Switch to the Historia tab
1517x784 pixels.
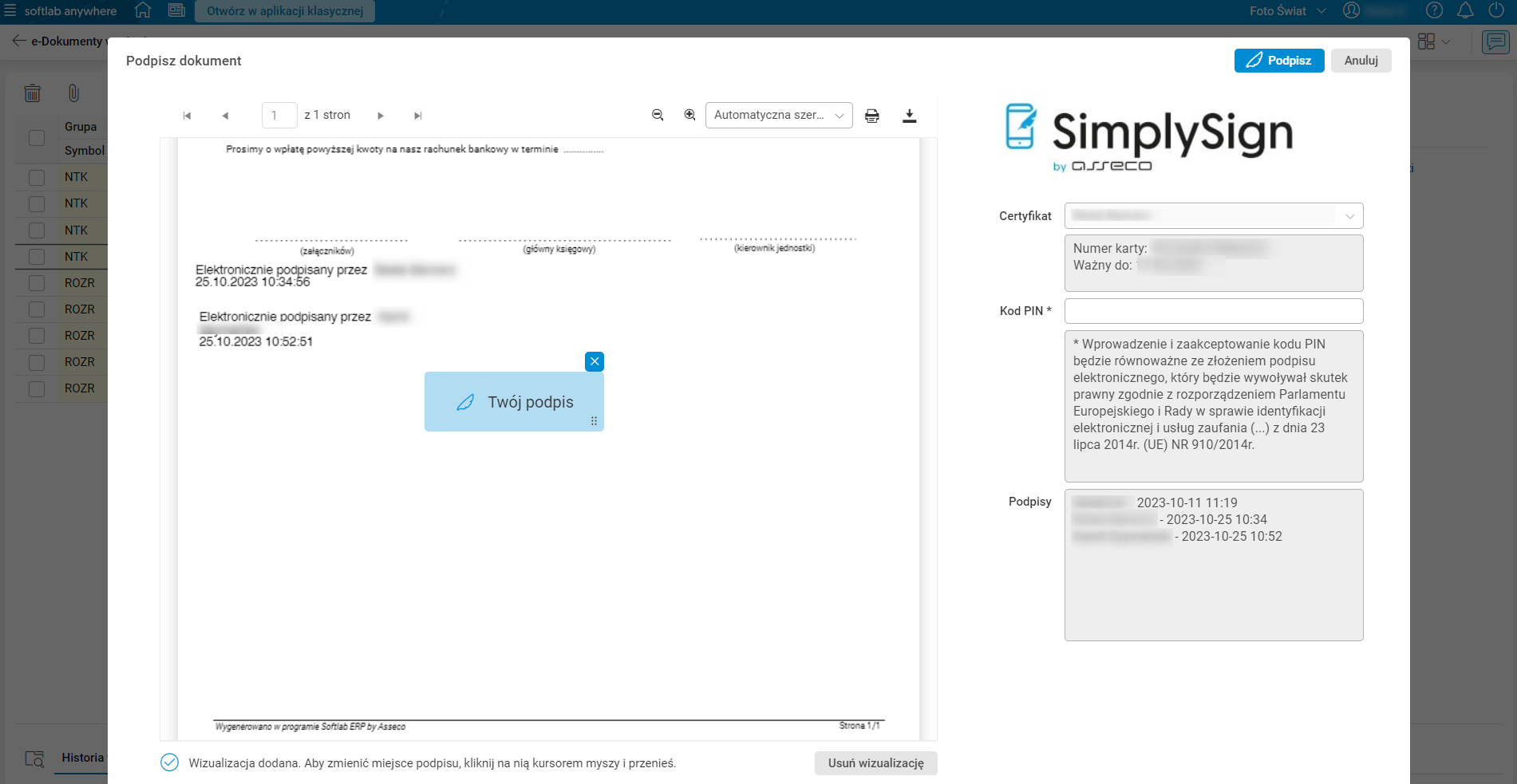83,758
